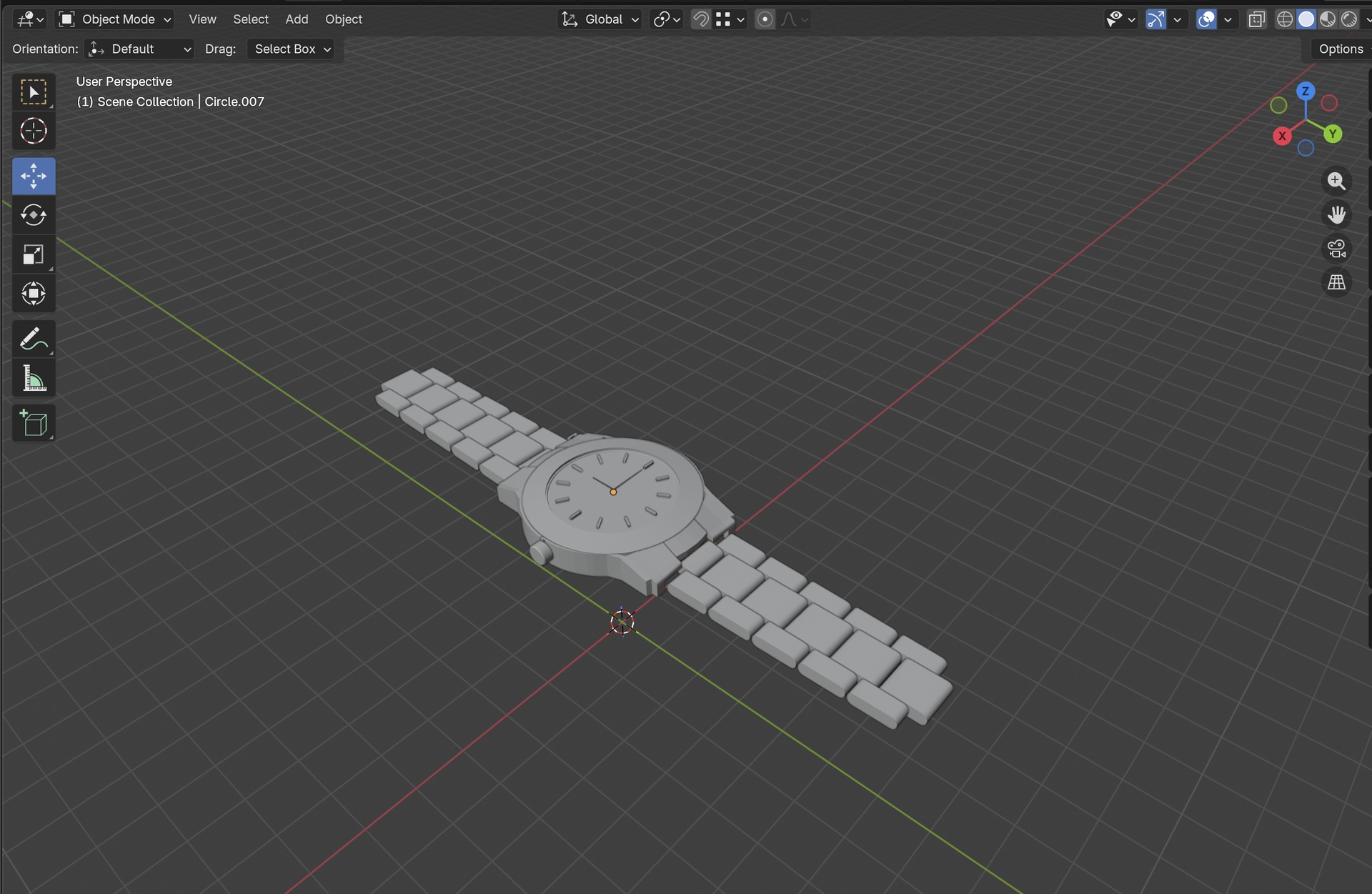Image resolution: width=1372 pixels, height=894 pixels.
Task: Select the Select Box tool
Action: click(x=34, y=92)
